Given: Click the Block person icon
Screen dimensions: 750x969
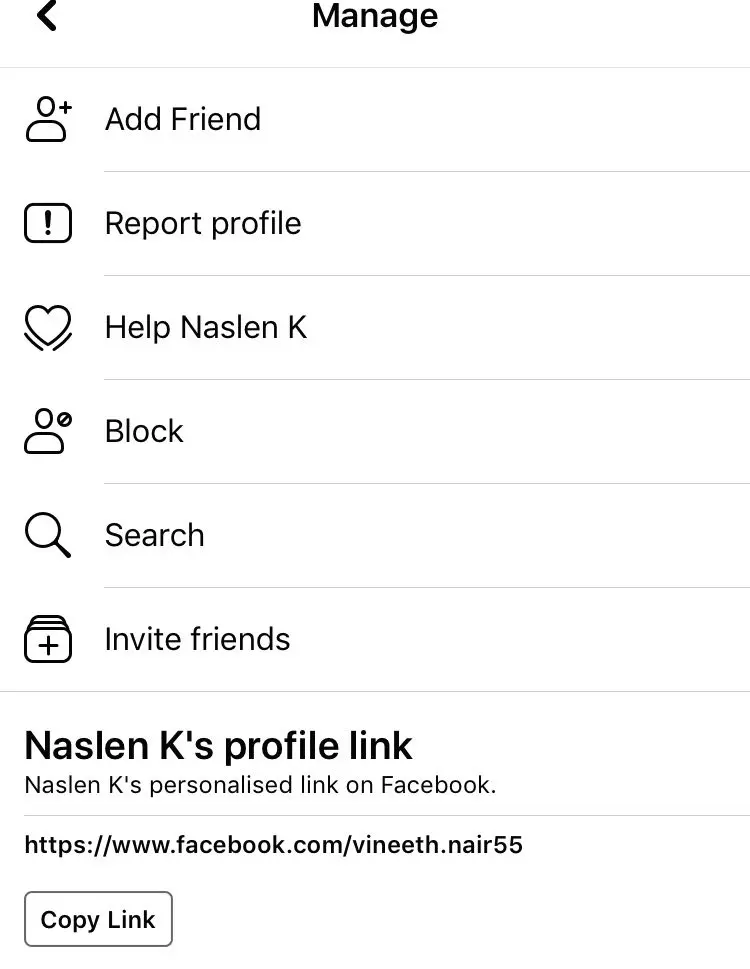Looking at the screenshot, I should pyautogui.click(x=48, y=432).
